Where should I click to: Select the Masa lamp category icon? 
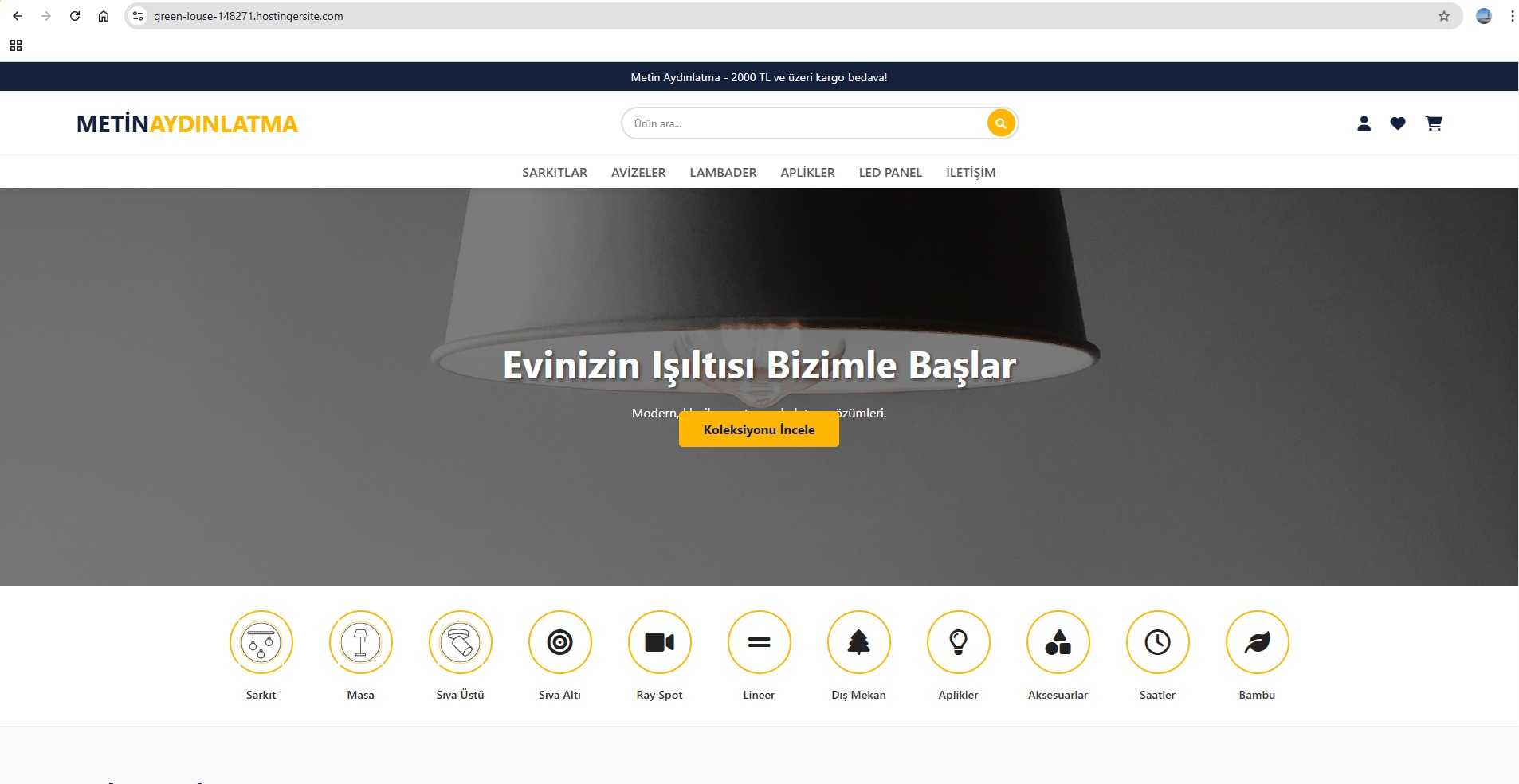click(x=361, y=641)
